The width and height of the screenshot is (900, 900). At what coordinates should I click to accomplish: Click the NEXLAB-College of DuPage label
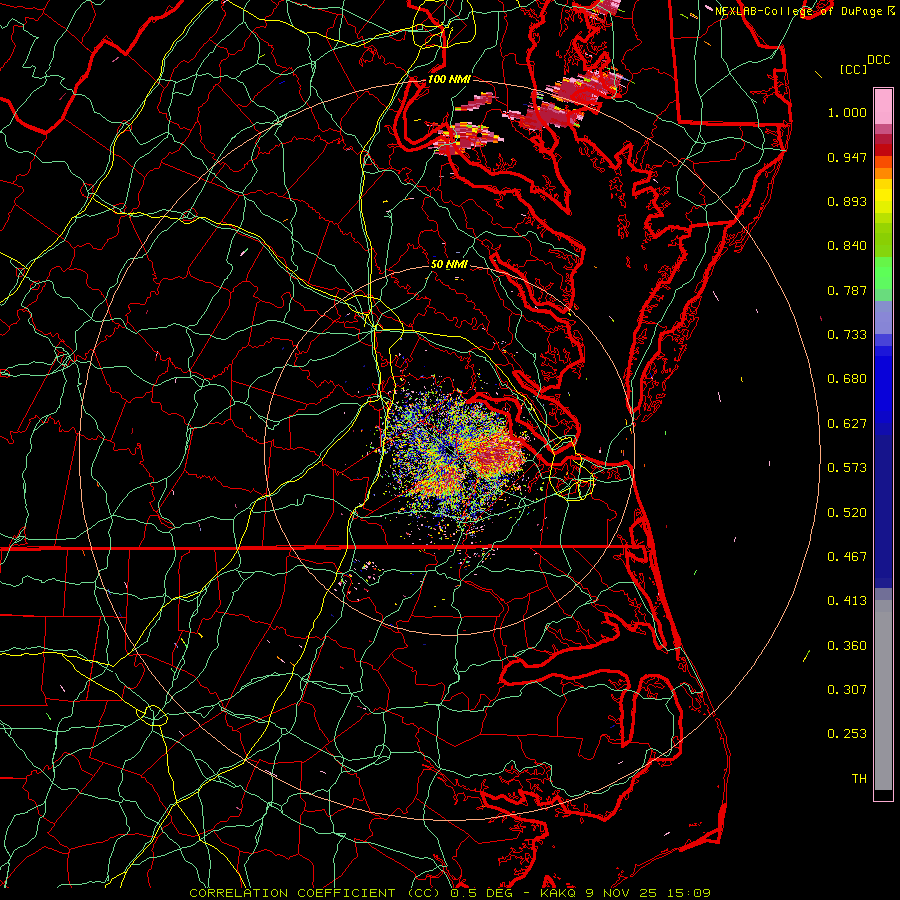(x=799, y=11)
